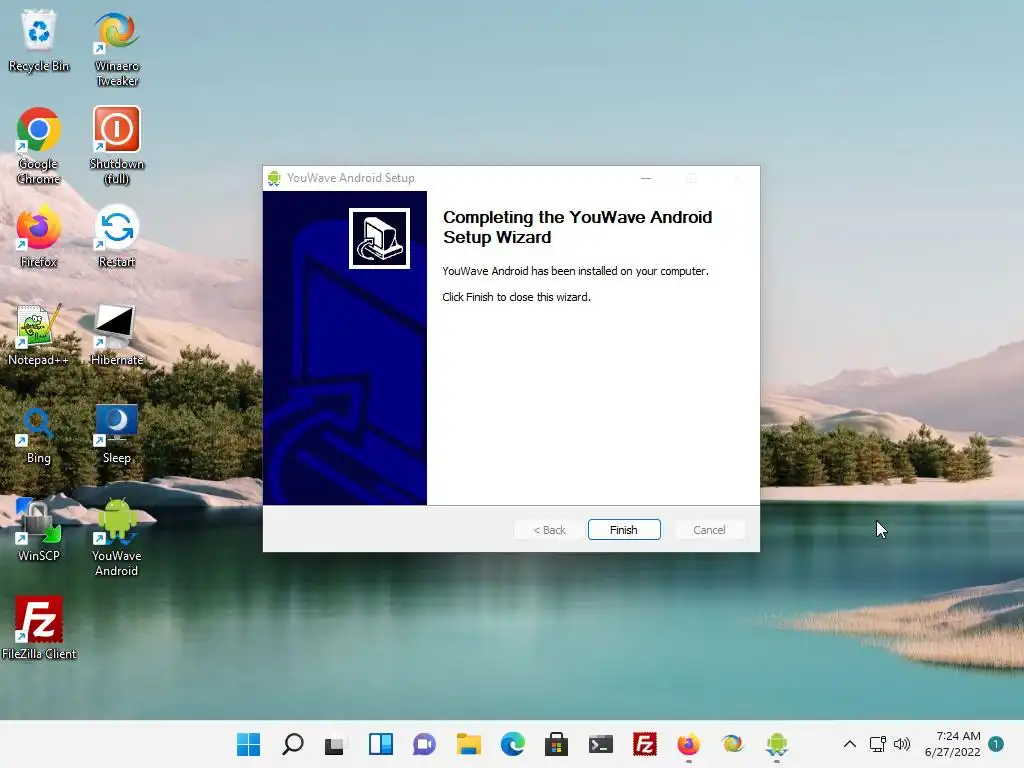
Task: Click the Back button in setup wizard
Action: point(549,530)
